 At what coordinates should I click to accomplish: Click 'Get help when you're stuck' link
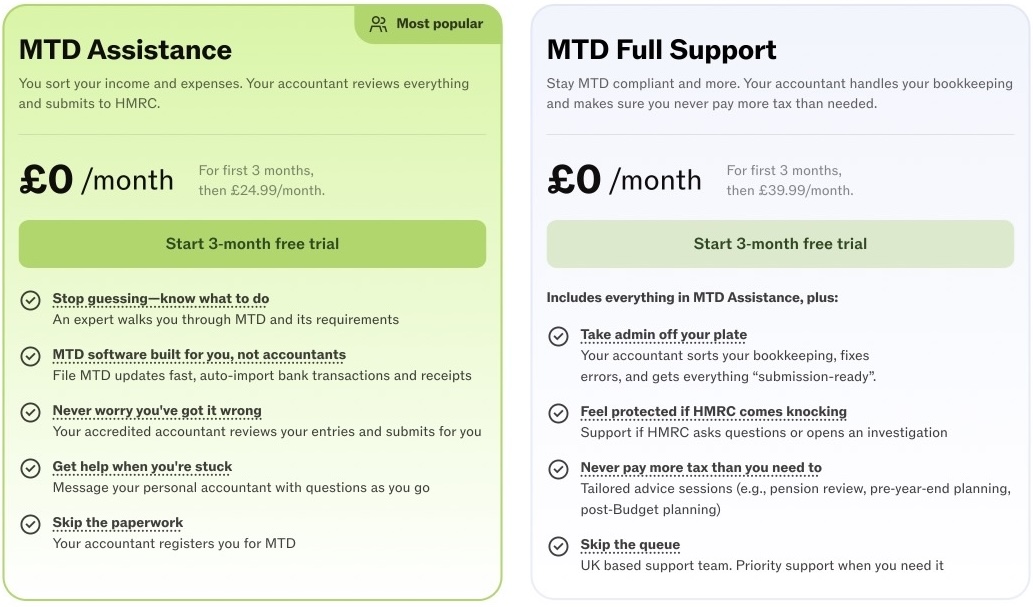(142, 466)
